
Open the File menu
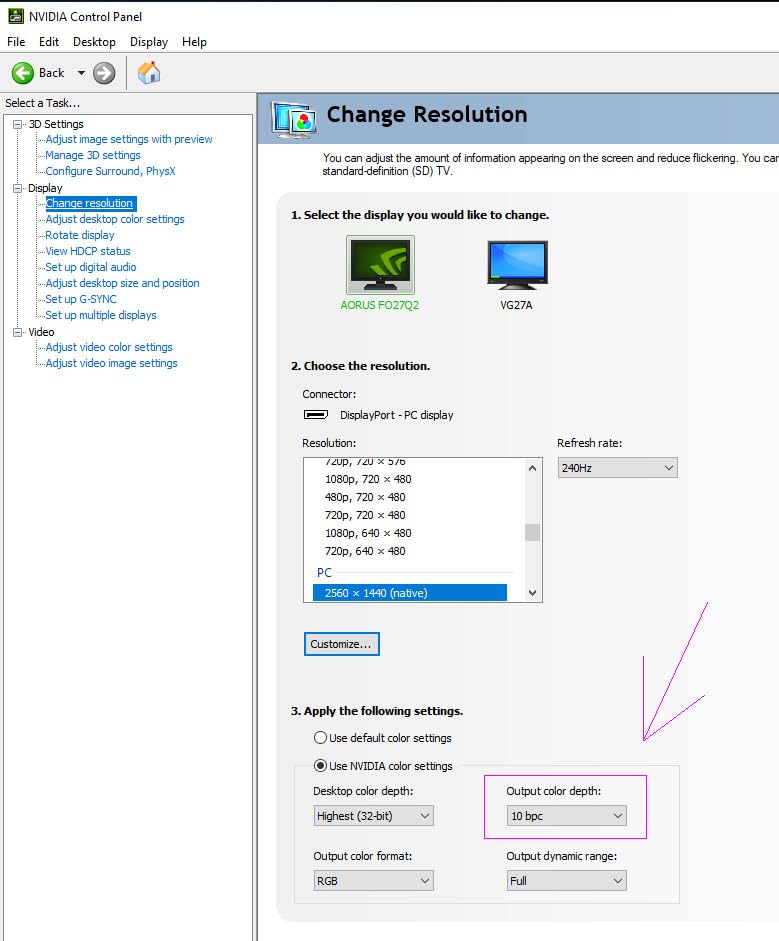16,42
